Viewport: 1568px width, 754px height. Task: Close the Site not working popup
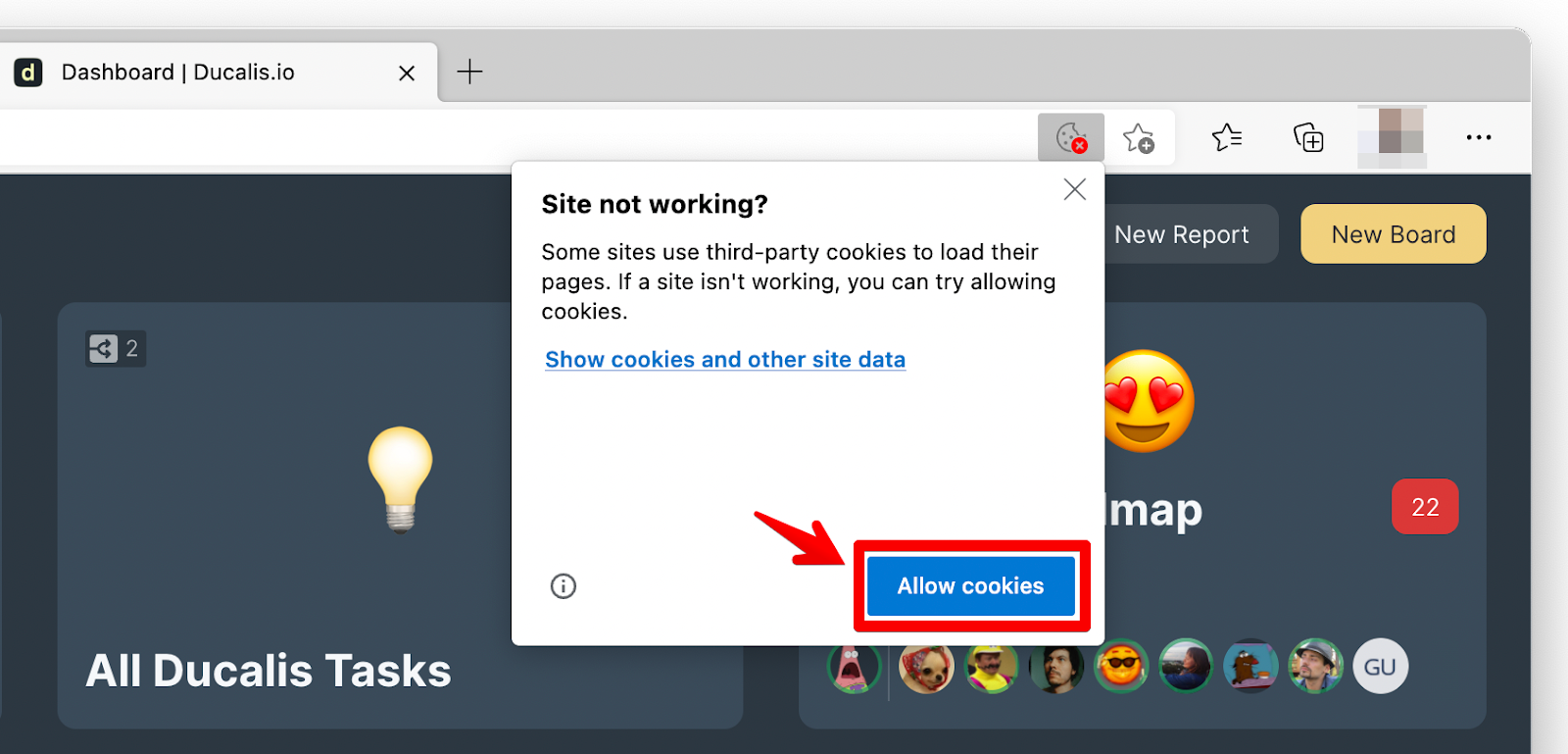pos(1075,189)
